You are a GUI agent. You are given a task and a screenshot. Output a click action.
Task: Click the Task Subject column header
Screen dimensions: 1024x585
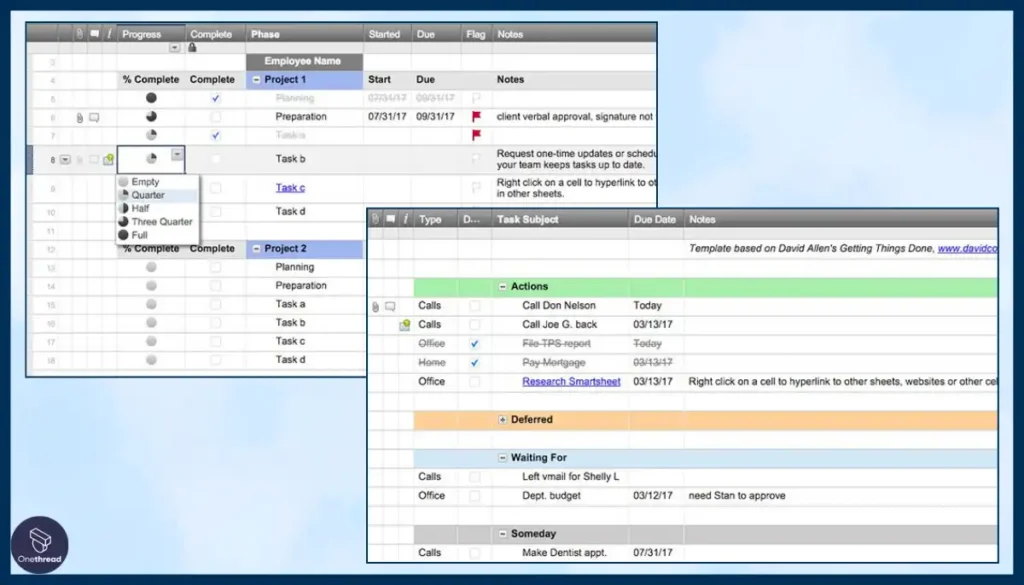560,219
